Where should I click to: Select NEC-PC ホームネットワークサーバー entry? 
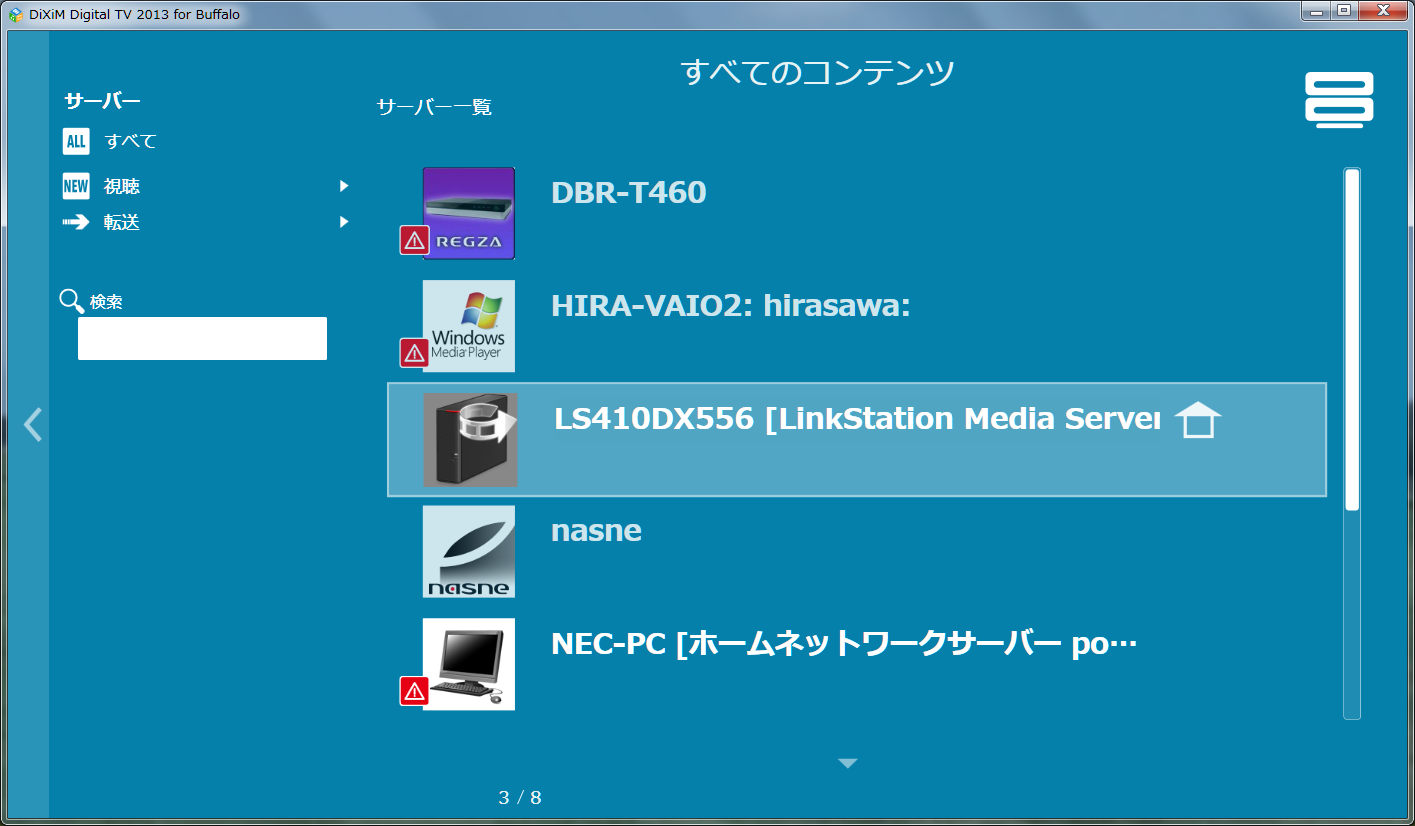845,644
